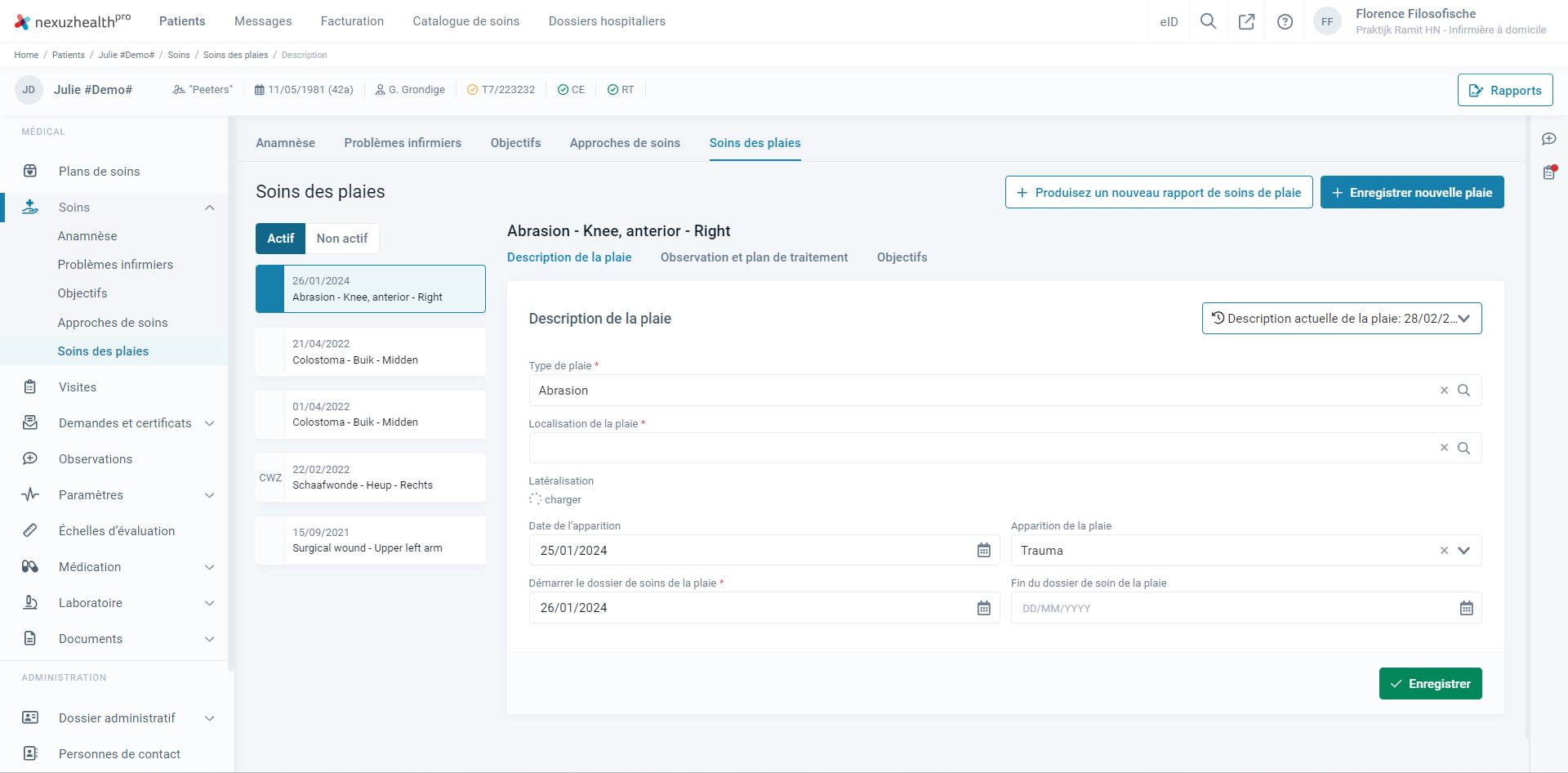Click Produisez un nouveau rapport de soins button
The image size is (1568, 773).
pyautogui.click(x=1159, y=193)
